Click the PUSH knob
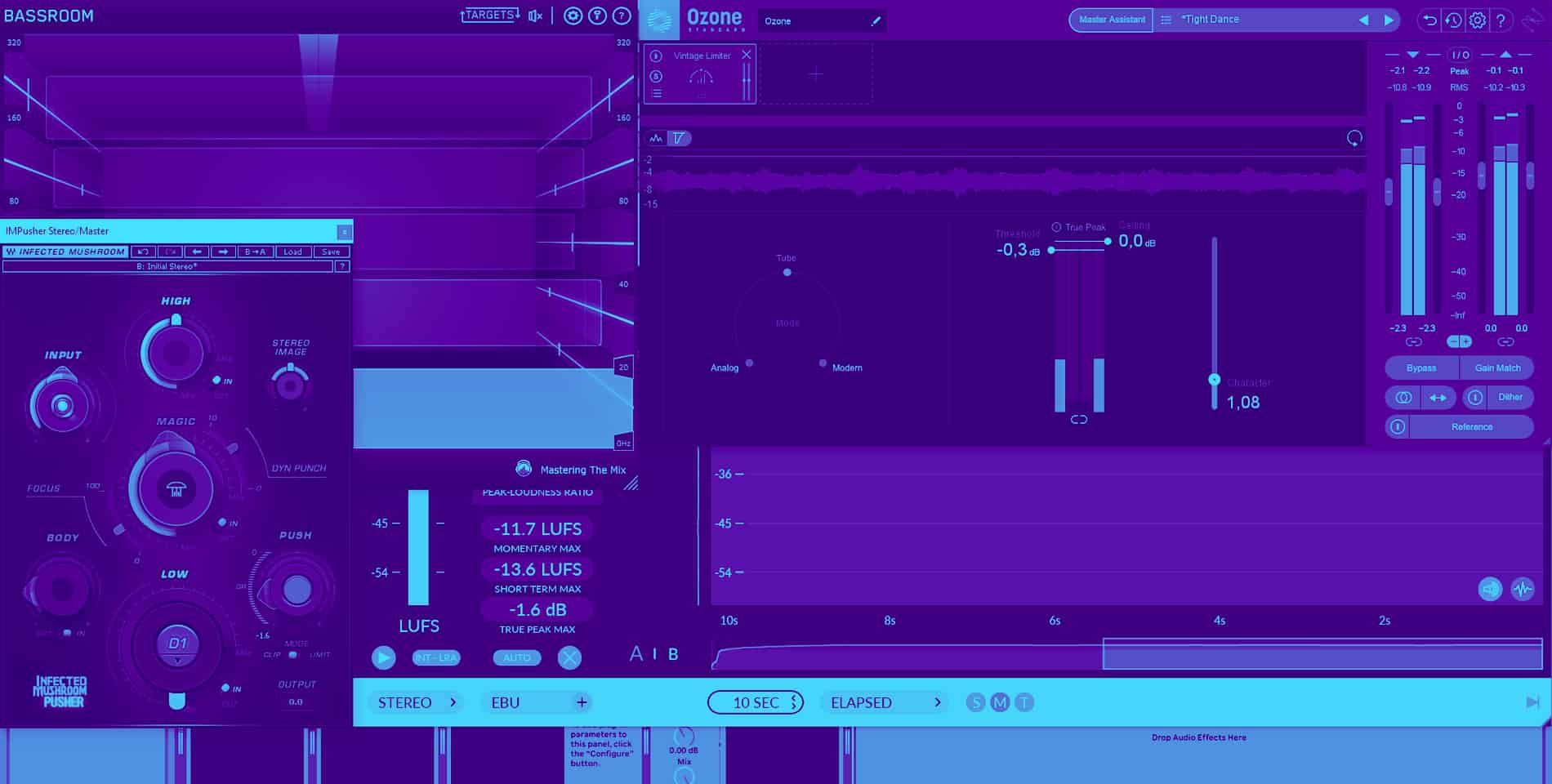The width and height of the screenshot is (1552, 784). click(x=297, y=589)
